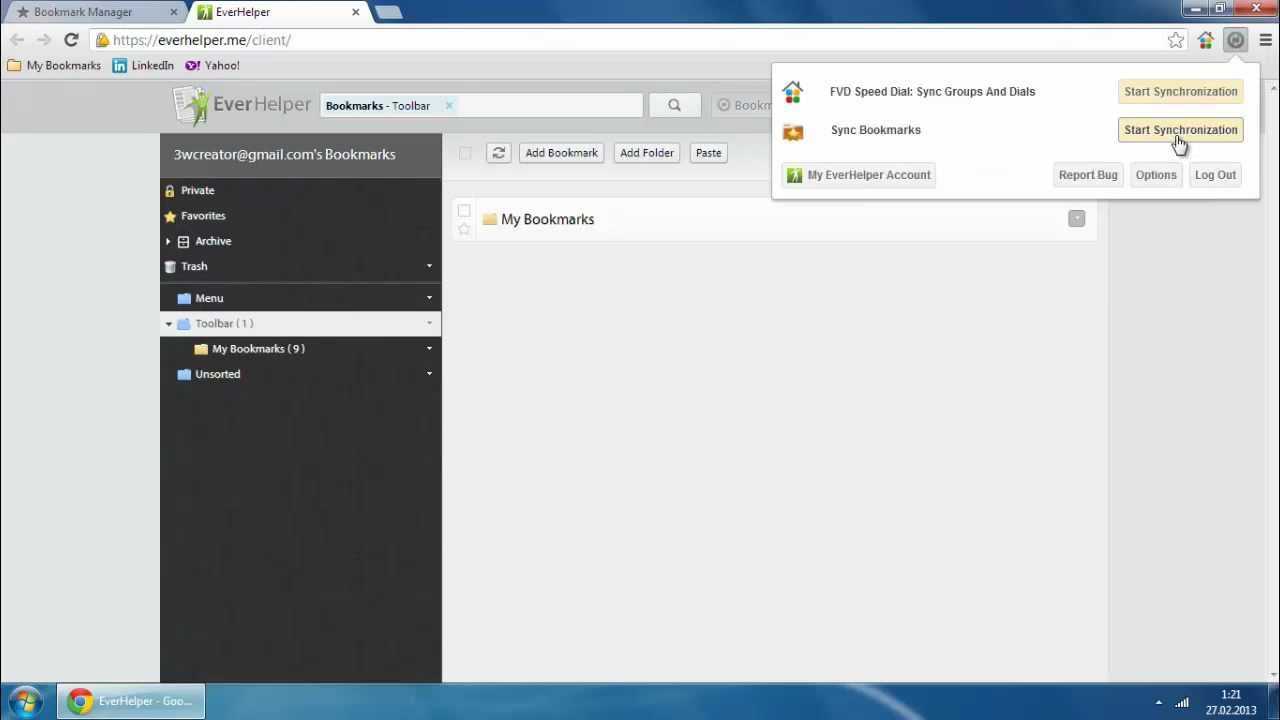
Task: Open My Bookmarks folder in bookmarks bar
Action: pos(54,65)
